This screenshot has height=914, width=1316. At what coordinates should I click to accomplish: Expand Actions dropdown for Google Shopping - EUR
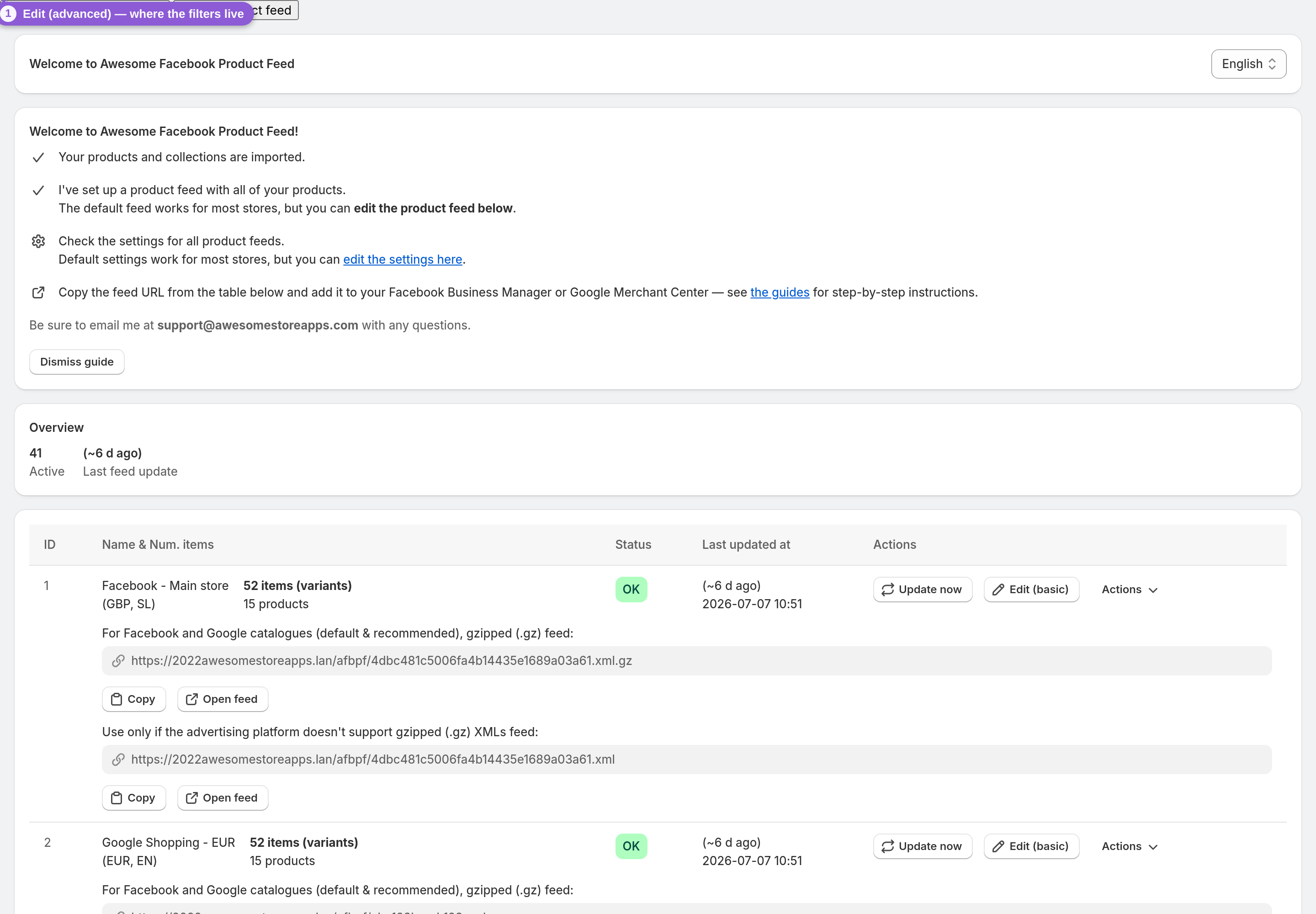(x=1129, y=846)
